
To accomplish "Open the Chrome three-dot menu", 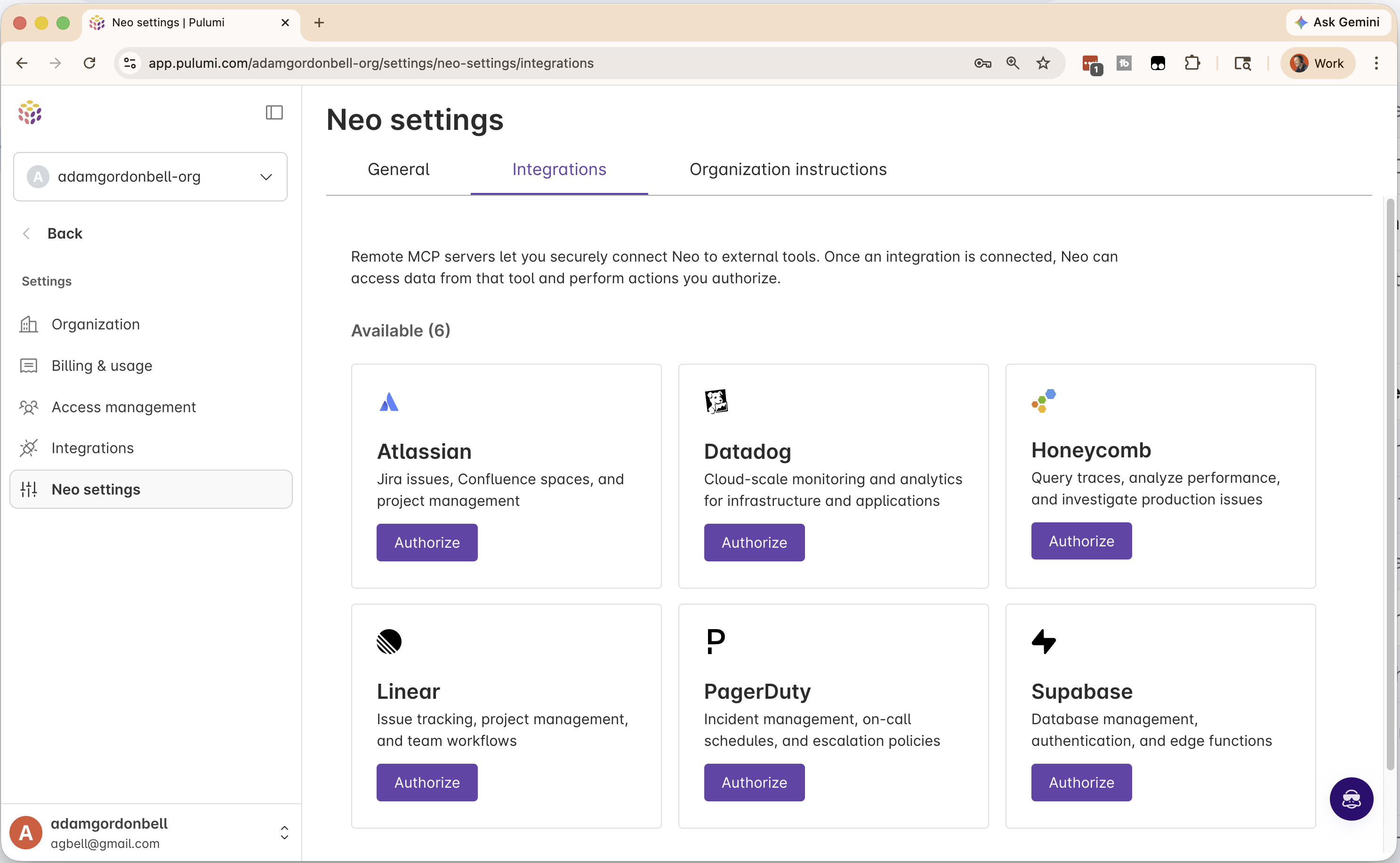I will tap(1376, 63).
